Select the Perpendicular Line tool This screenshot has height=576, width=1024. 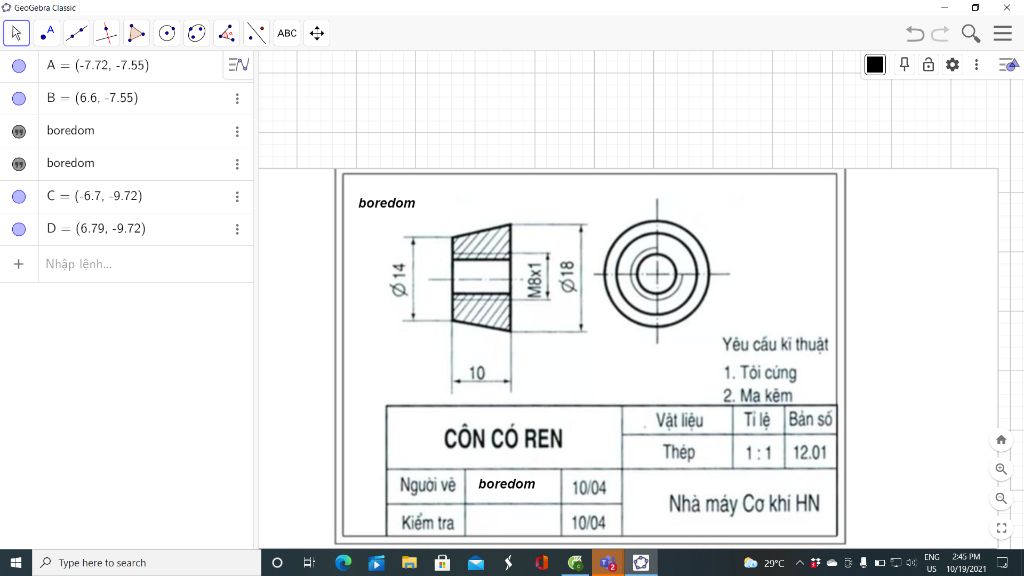106,33
